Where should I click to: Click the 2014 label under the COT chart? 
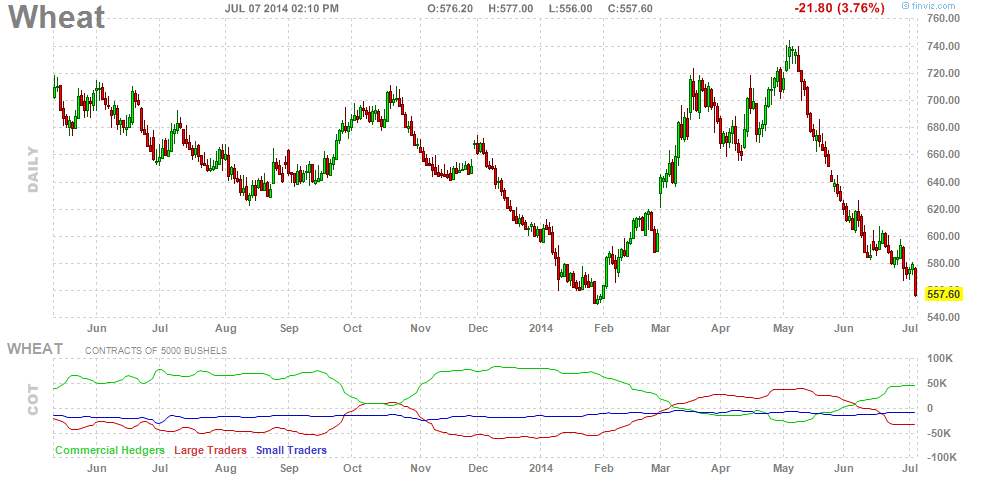tap(541, 469)
